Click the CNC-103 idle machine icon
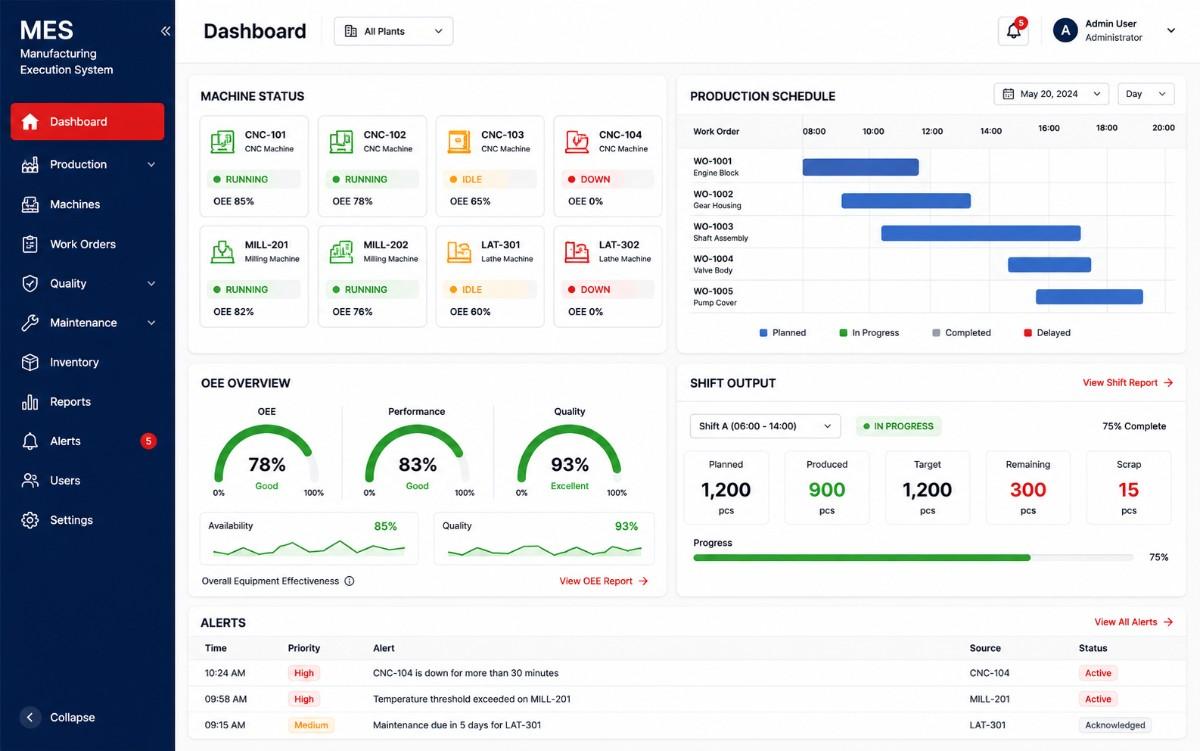The image size is (1200, 751). 459,141
